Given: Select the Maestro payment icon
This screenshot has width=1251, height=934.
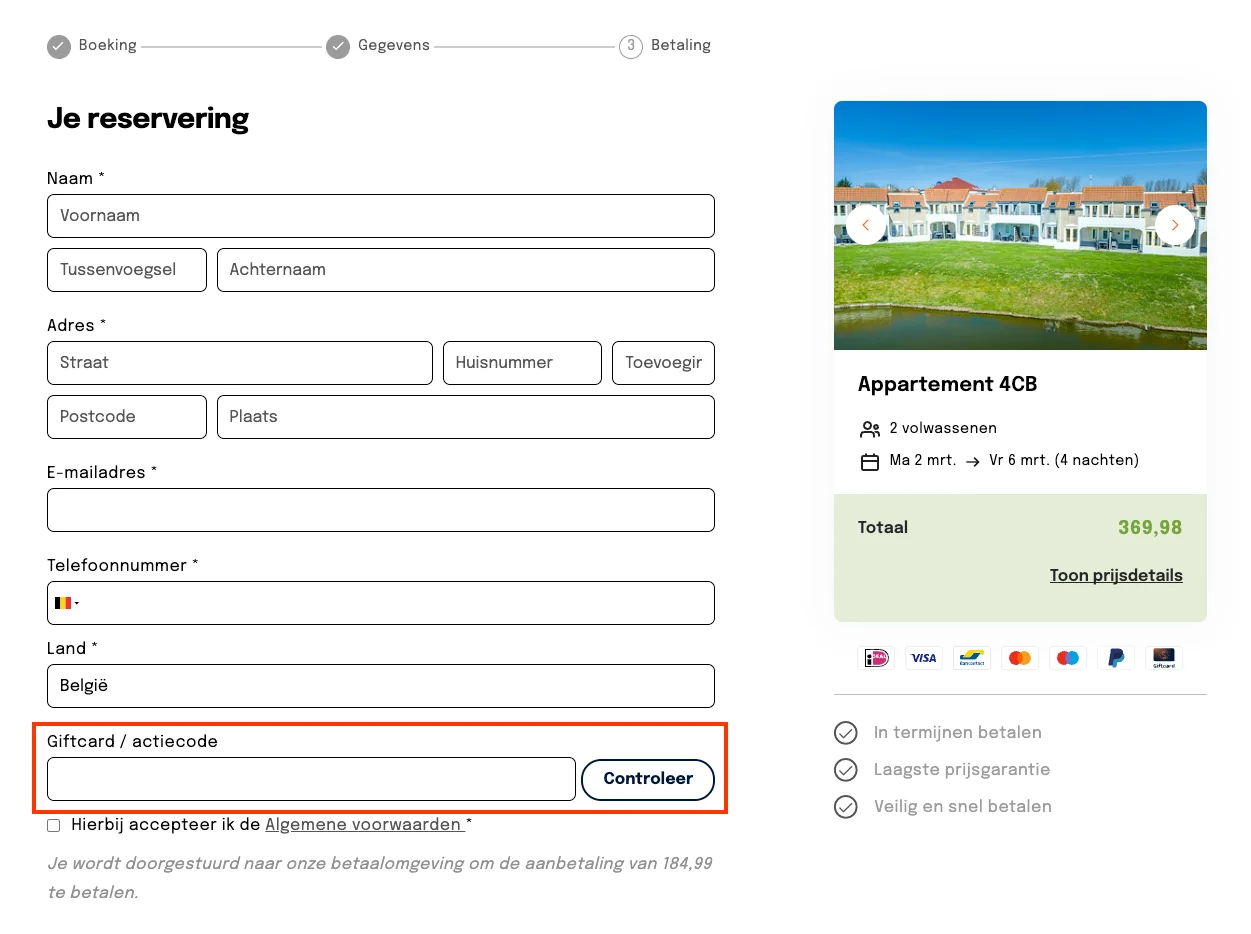Looking at the screenshot, I should coord(1067,657).
